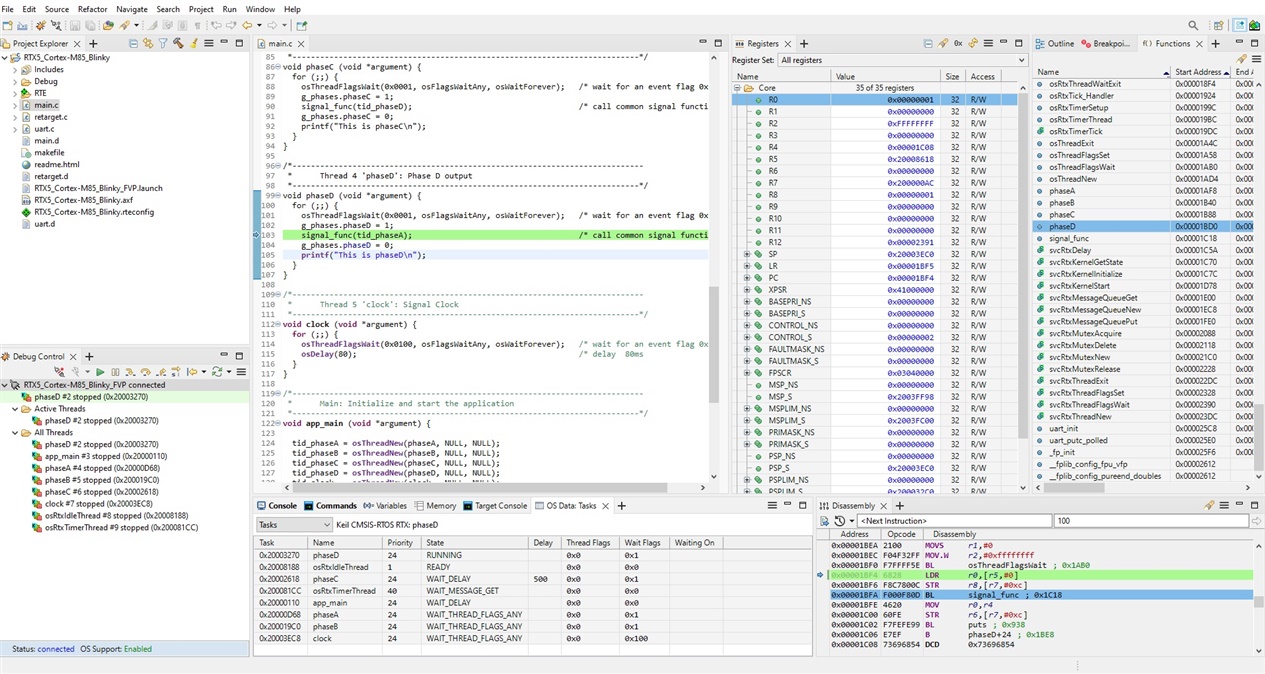Open the 'All registers' Register Set dropdown
The image size is (1265, 674).
[x=1018, y=59]
